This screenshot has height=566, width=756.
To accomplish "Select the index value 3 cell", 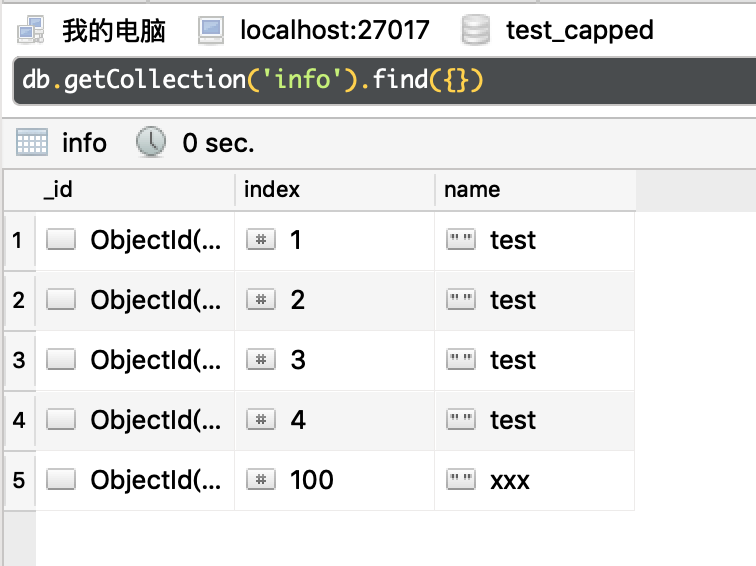I will (335, 360).
